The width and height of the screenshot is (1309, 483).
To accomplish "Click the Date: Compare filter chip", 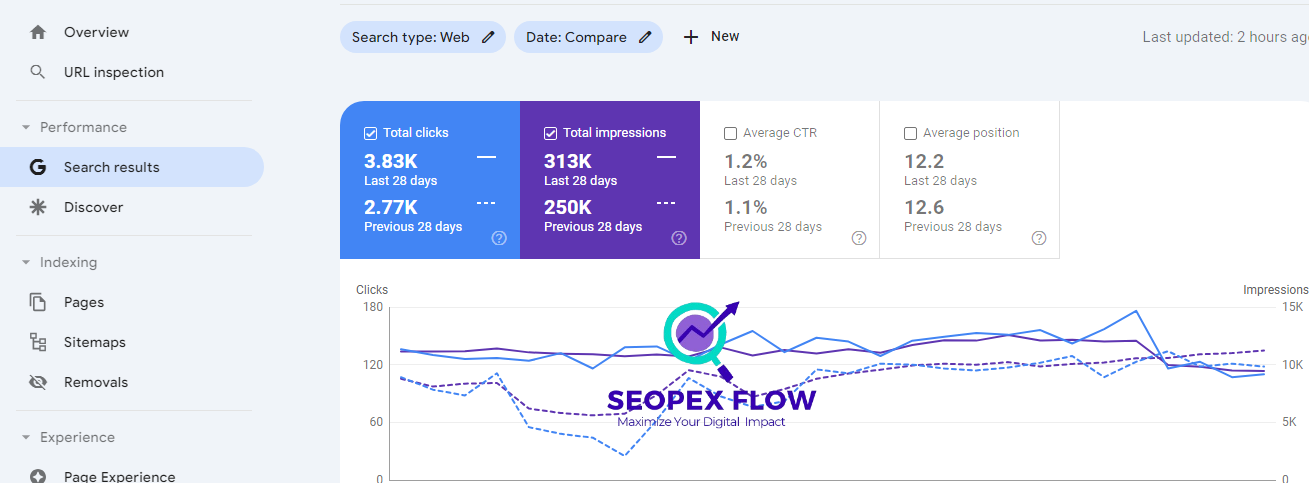I will [x=588, y=37].
